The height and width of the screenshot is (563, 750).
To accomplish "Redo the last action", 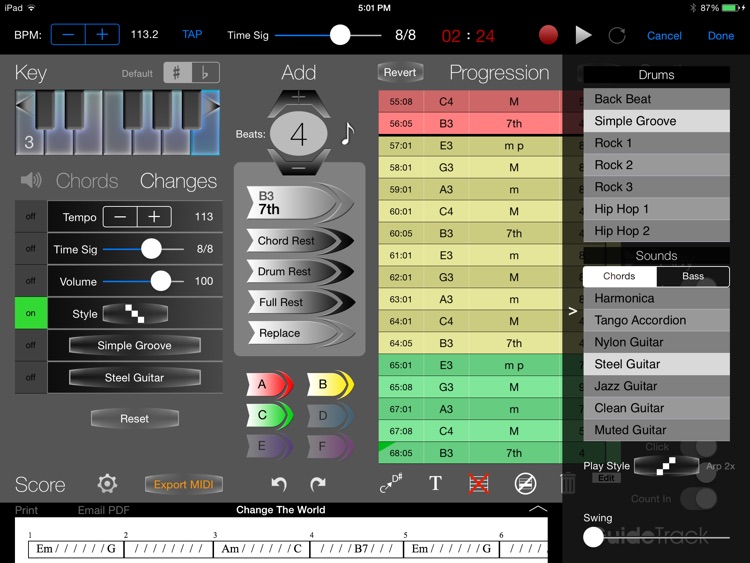I will click(317, 484).
